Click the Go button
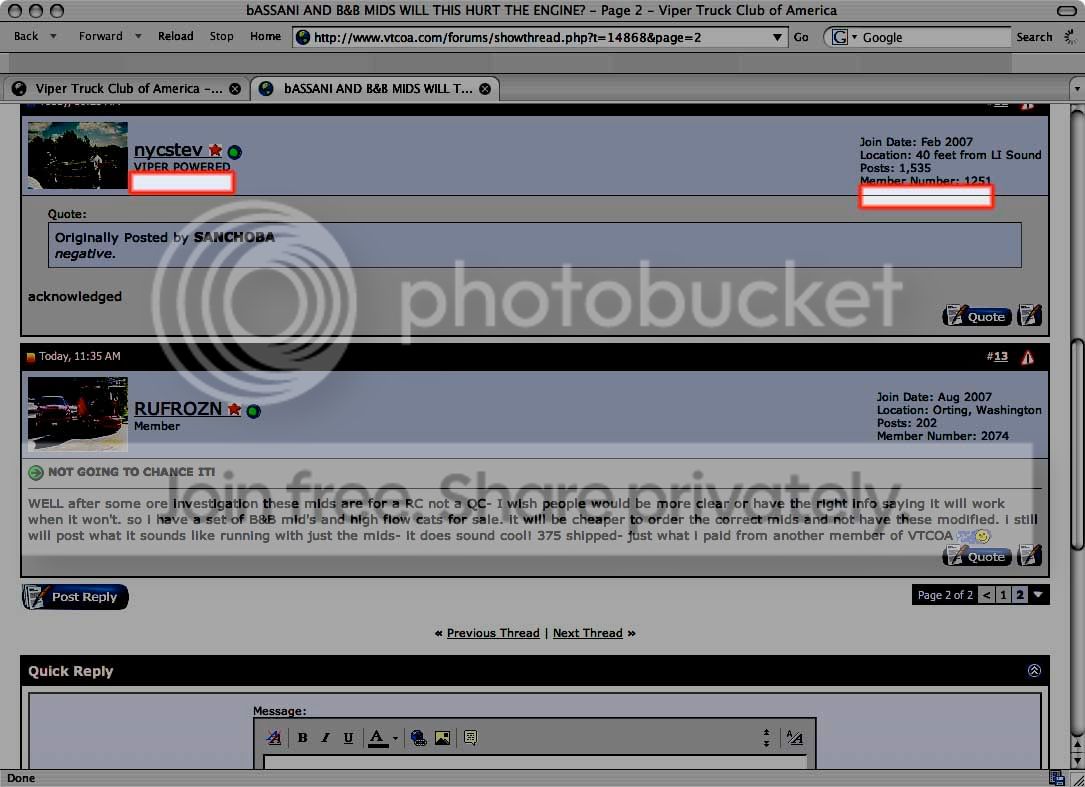 click(801, 37)
